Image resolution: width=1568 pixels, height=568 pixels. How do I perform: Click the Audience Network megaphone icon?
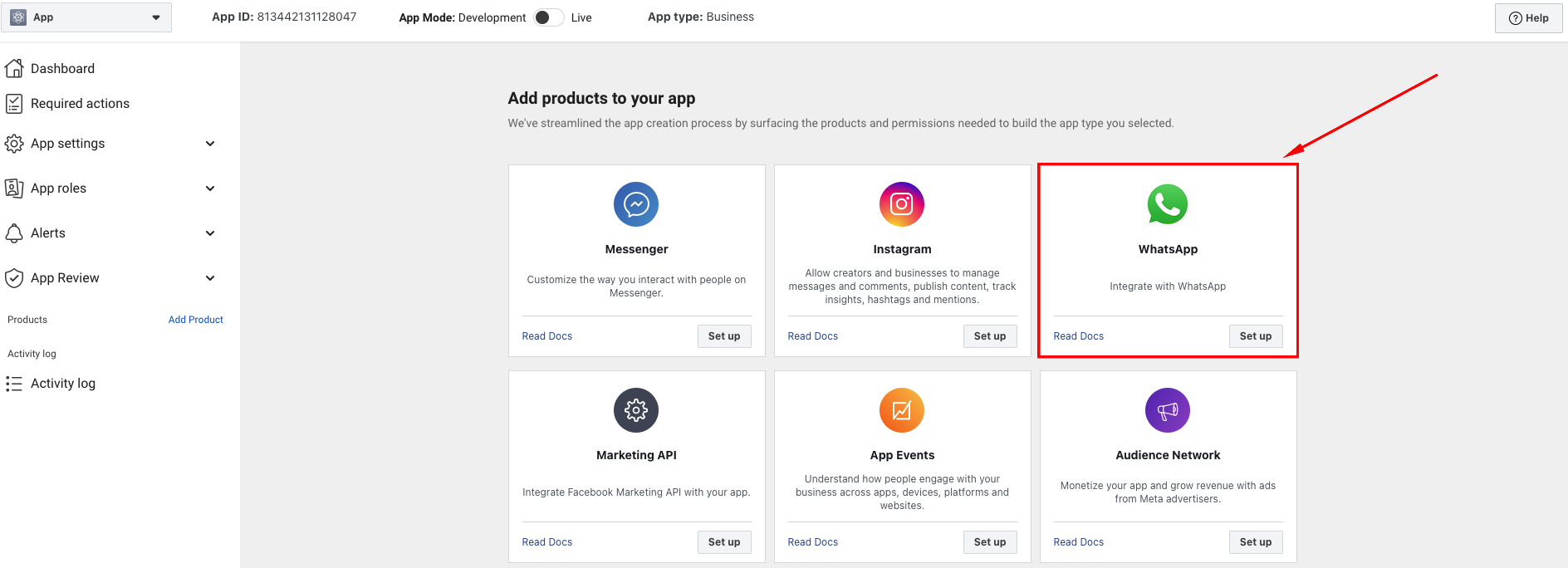[1168, 410]
